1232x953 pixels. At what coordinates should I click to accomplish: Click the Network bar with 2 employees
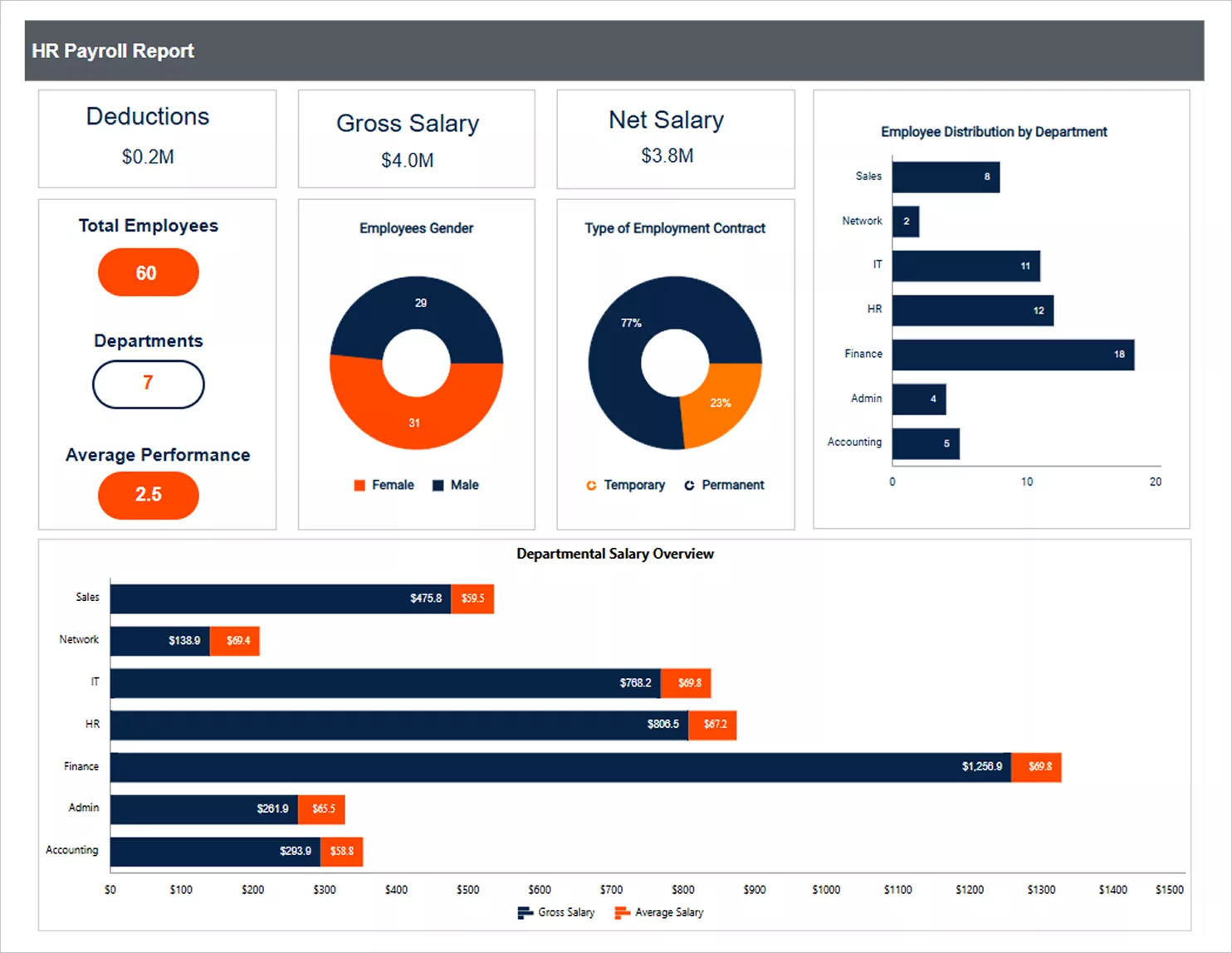906,222
